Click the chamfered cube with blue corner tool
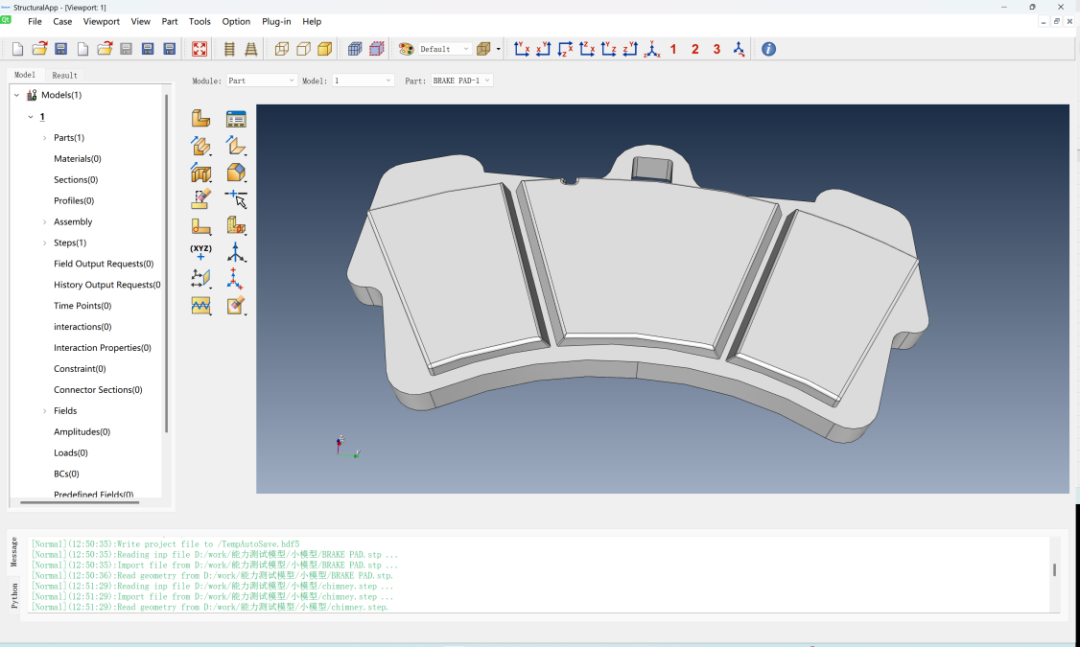Screen dimensions: 1080x647 click(236, 172)
